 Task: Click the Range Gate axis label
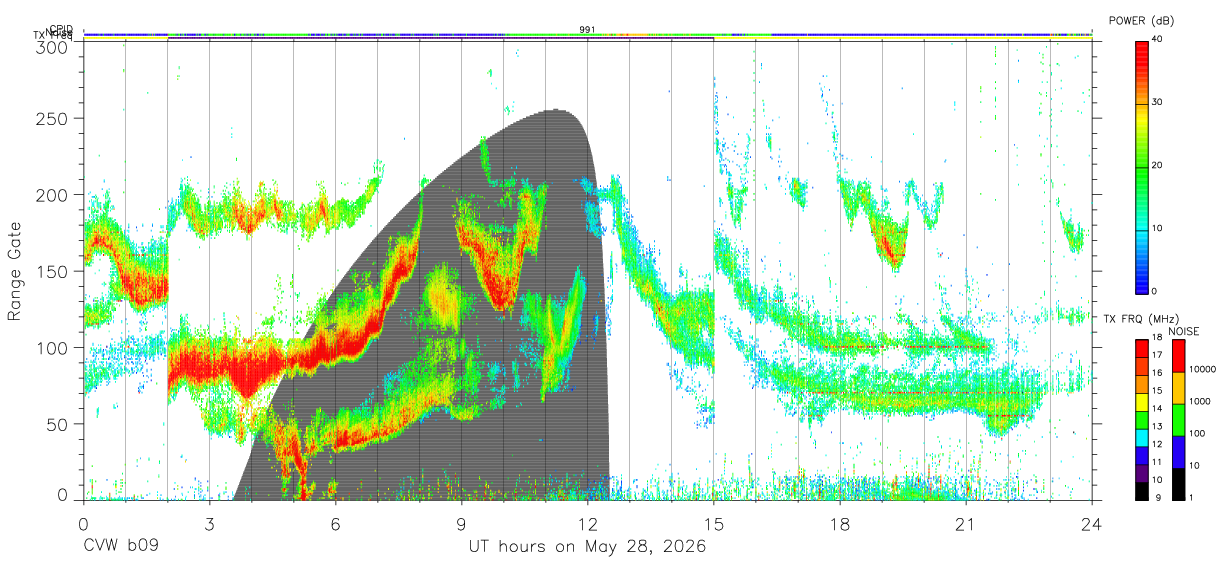15,272
